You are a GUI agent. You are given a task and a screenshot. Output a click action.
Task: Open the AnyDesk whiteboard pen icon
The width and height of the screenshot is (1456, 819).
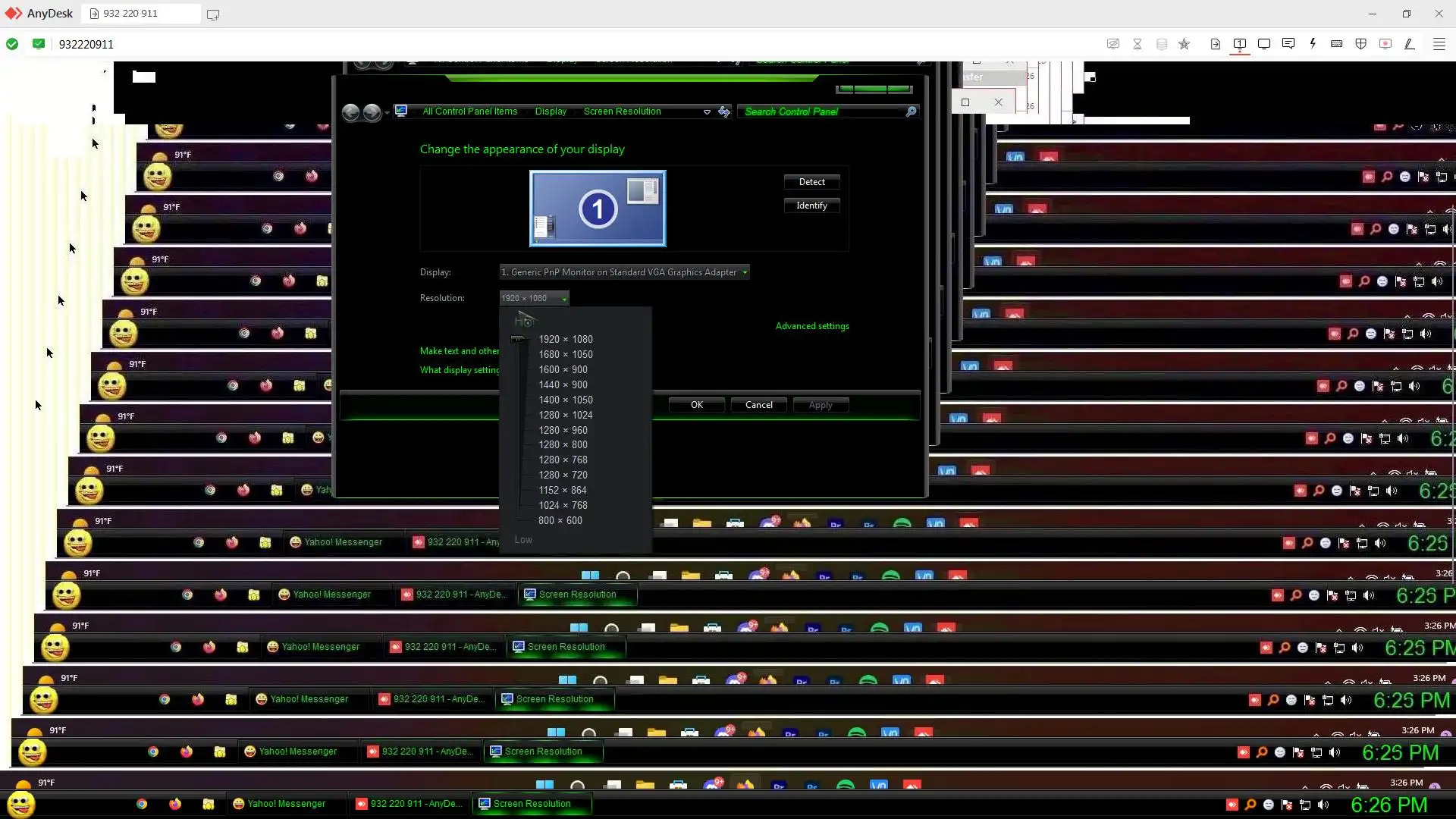1410,44
